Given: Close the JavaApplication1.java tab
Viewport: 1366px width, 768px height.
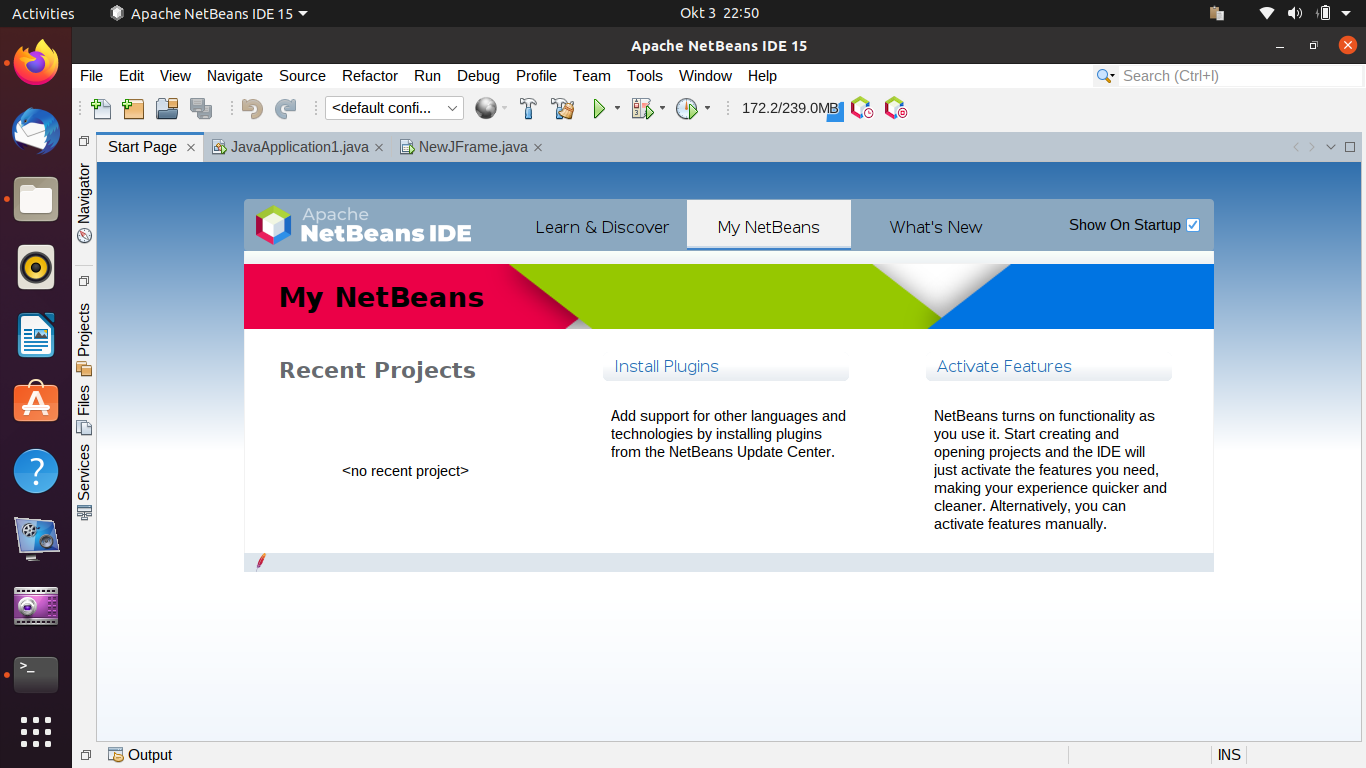Looking at the screenshot, I should [379, 148].
